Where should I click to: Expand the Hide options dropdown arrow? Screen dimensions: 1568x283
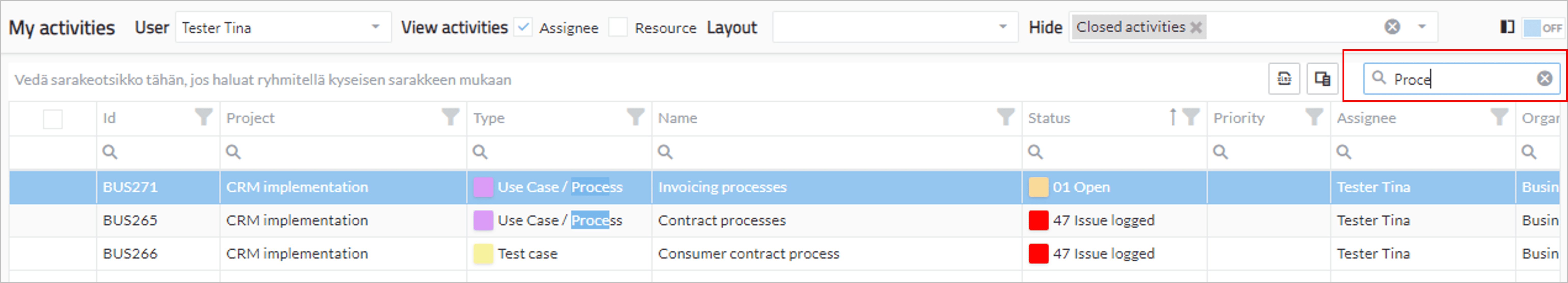pyautogui.click(x=1422, y=27)
